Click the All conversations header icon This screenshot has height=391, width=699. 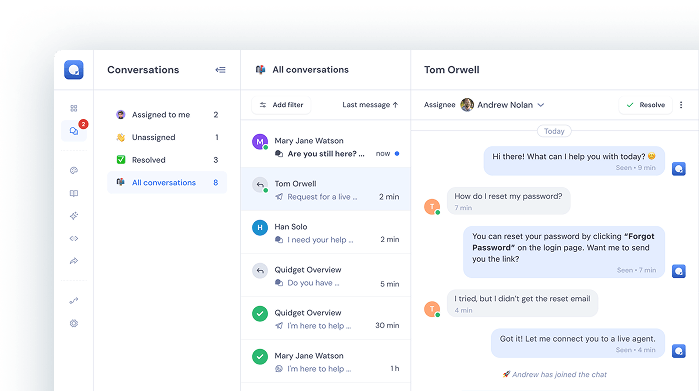pyautogui.click(x=260, y=70)
